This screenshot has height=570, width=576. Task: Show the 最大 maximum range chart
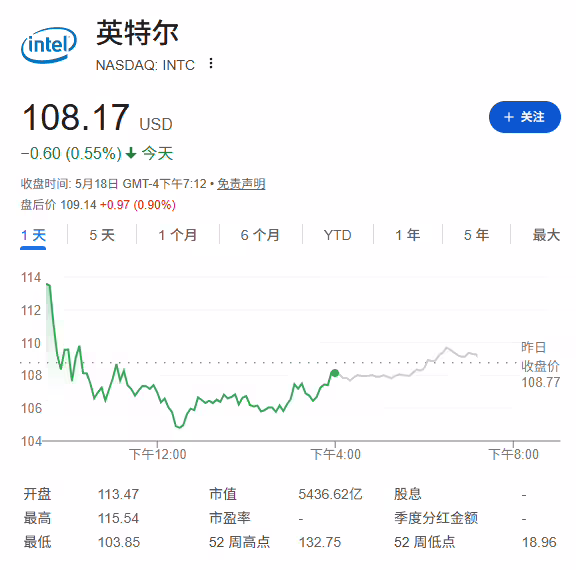tap(547, 235)
